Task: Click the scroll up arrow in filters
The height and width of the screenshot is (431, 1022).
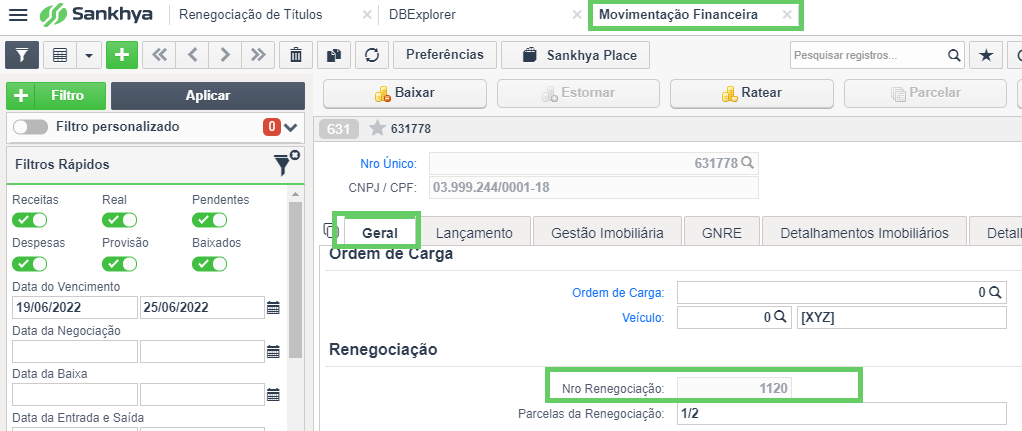Action: point(295,194)
